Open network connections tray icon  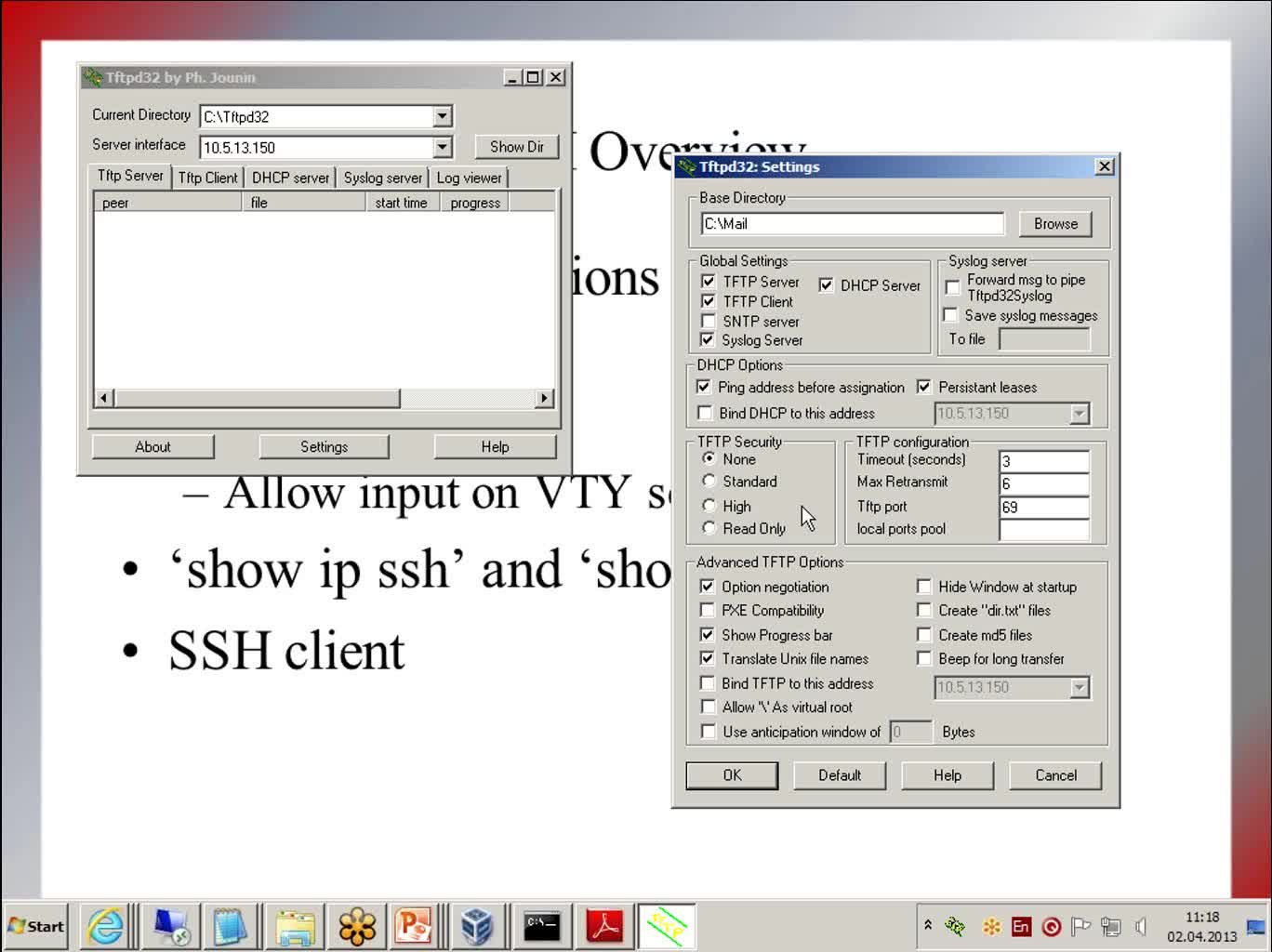point(1110,926)
